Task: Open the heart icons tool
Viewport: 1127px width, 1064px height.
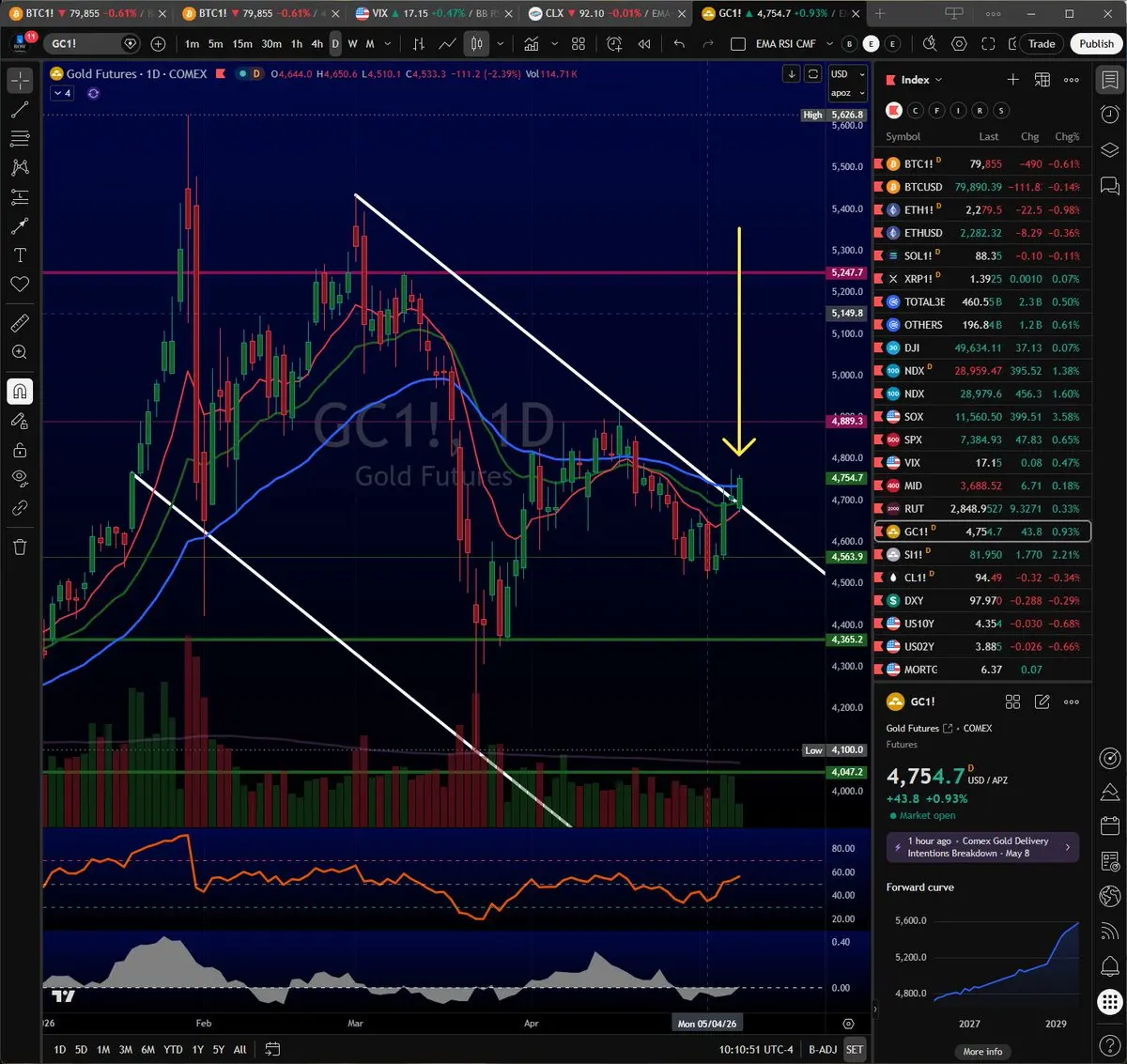Action: (x=20, y=285)
